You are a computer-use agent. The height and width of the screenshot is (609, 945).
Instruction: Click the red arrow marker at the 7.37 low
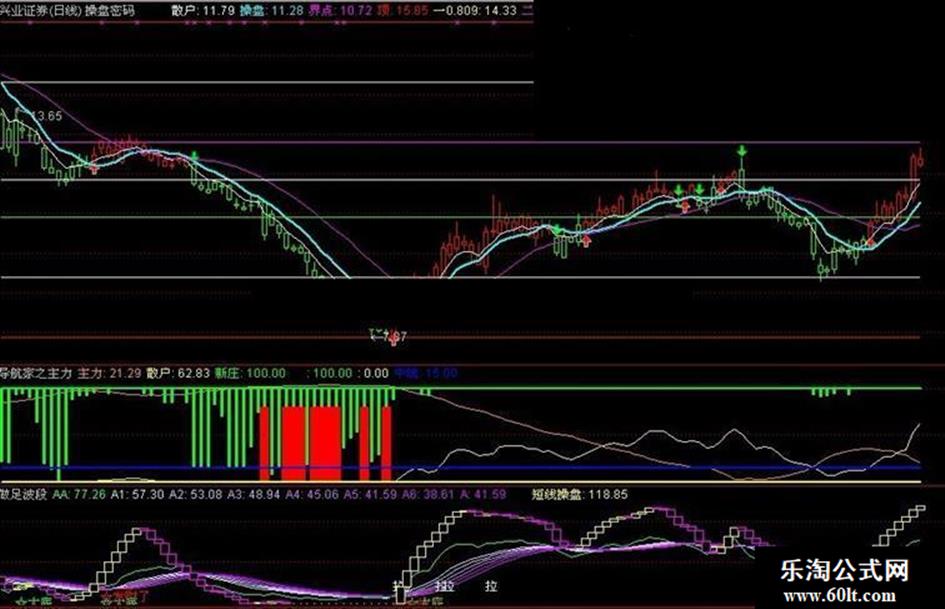point(394,338)
